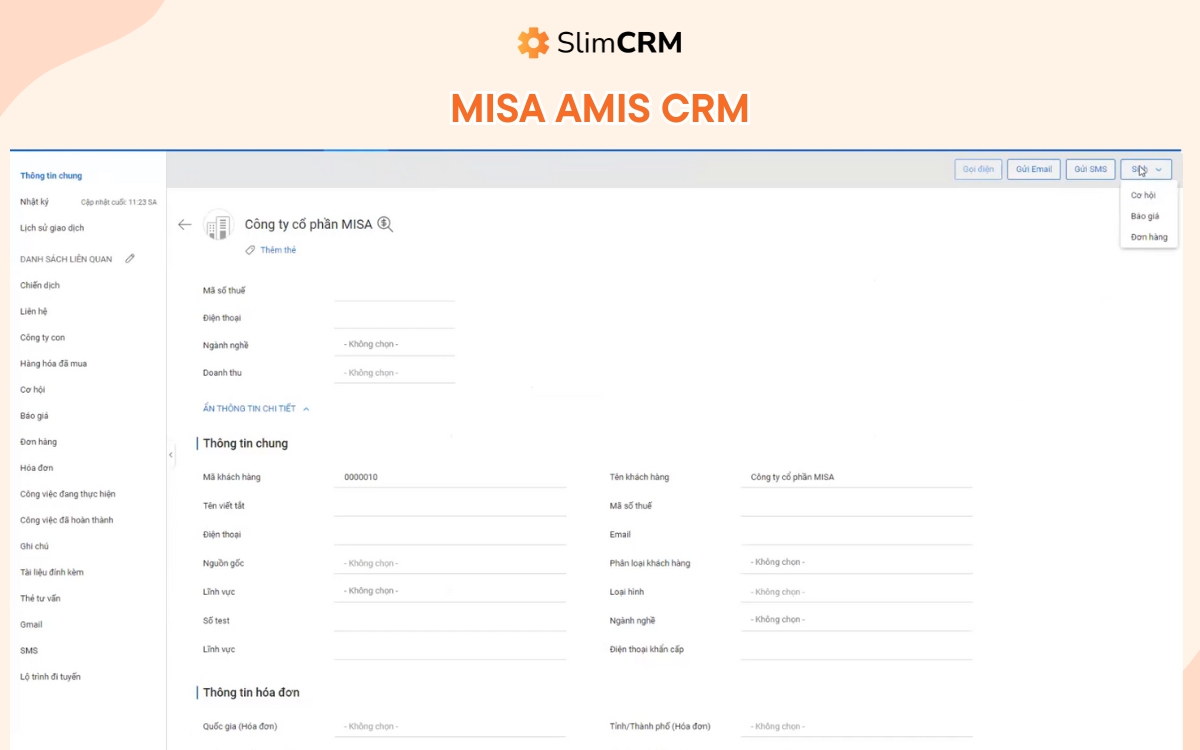The image size is (1200, 750).
Task: Click the Gửi Email button
Action: 1033,168
